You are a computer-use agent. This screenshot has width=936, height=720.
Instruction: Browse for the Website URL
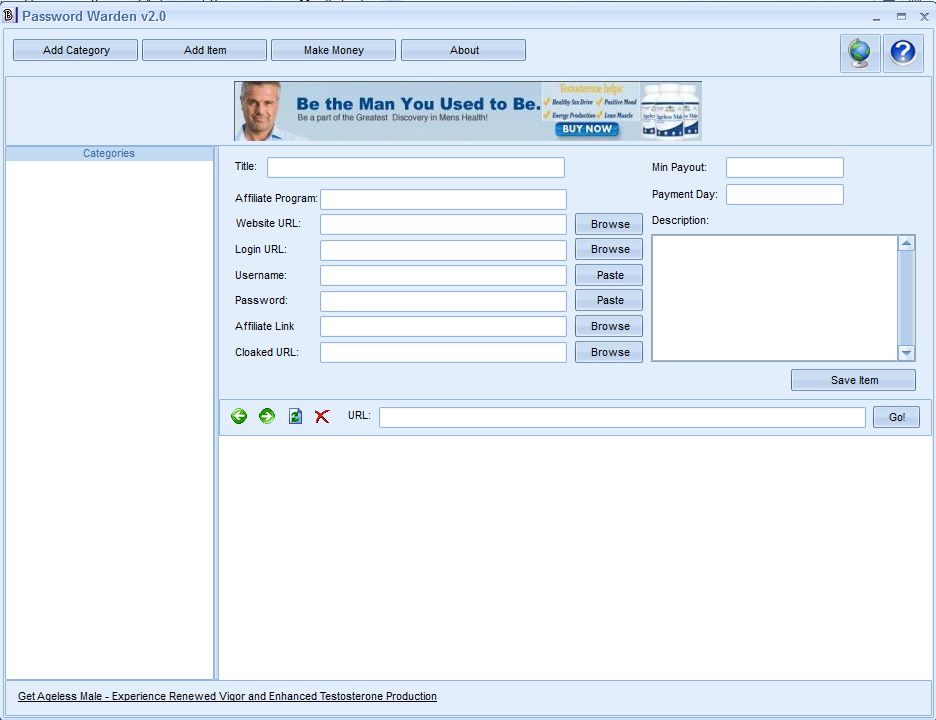click(x=609, y=224)
